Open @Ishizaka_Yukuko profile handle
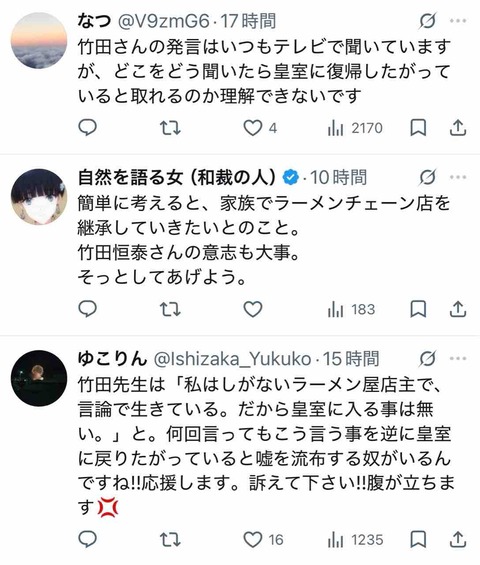The height and width of the screenshot is (565, 480). coord(233,359)
